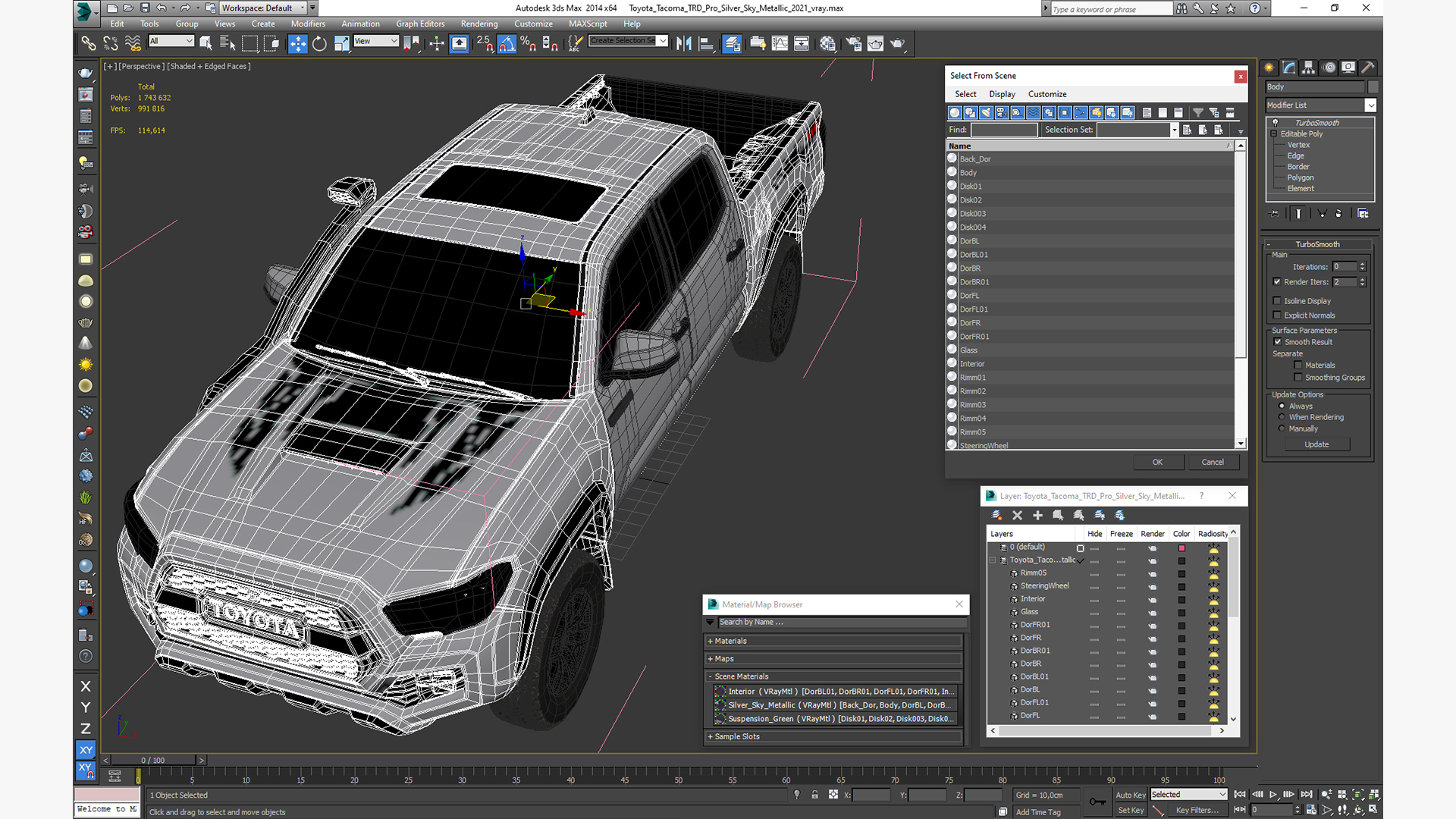Click Play Animation button
The image size is (1456, 819).
click(x=1273, y=794)
